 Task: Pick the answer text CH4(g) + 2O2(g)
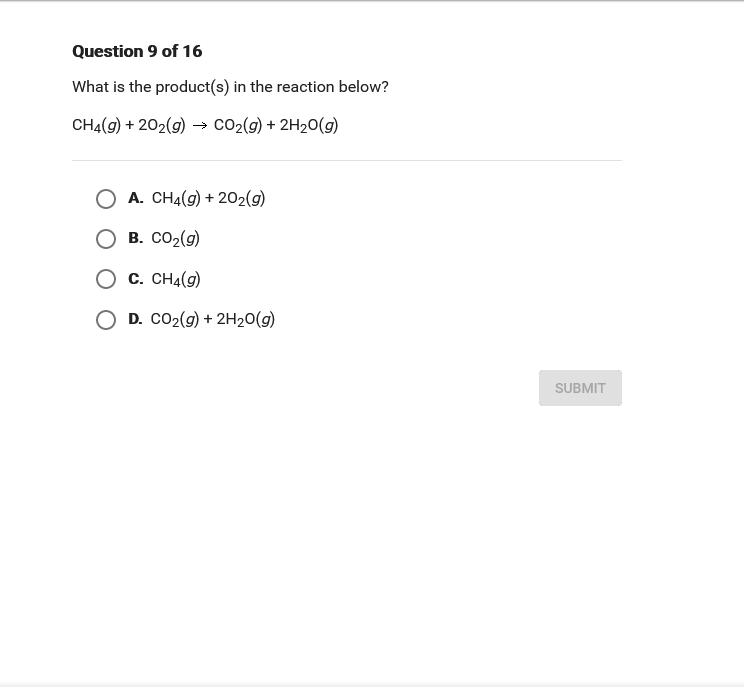tap(208, 199)
